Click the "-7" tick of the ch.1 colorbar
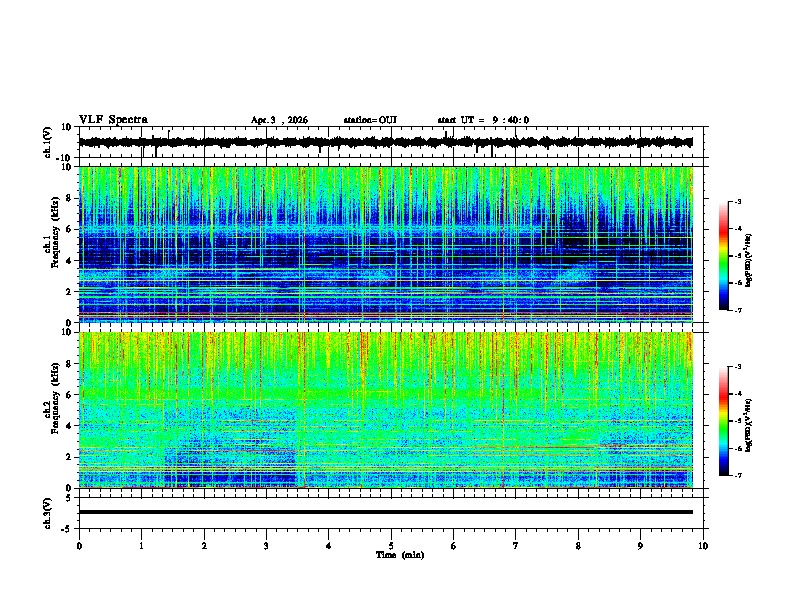792x612 pixels. coord(737,311)
